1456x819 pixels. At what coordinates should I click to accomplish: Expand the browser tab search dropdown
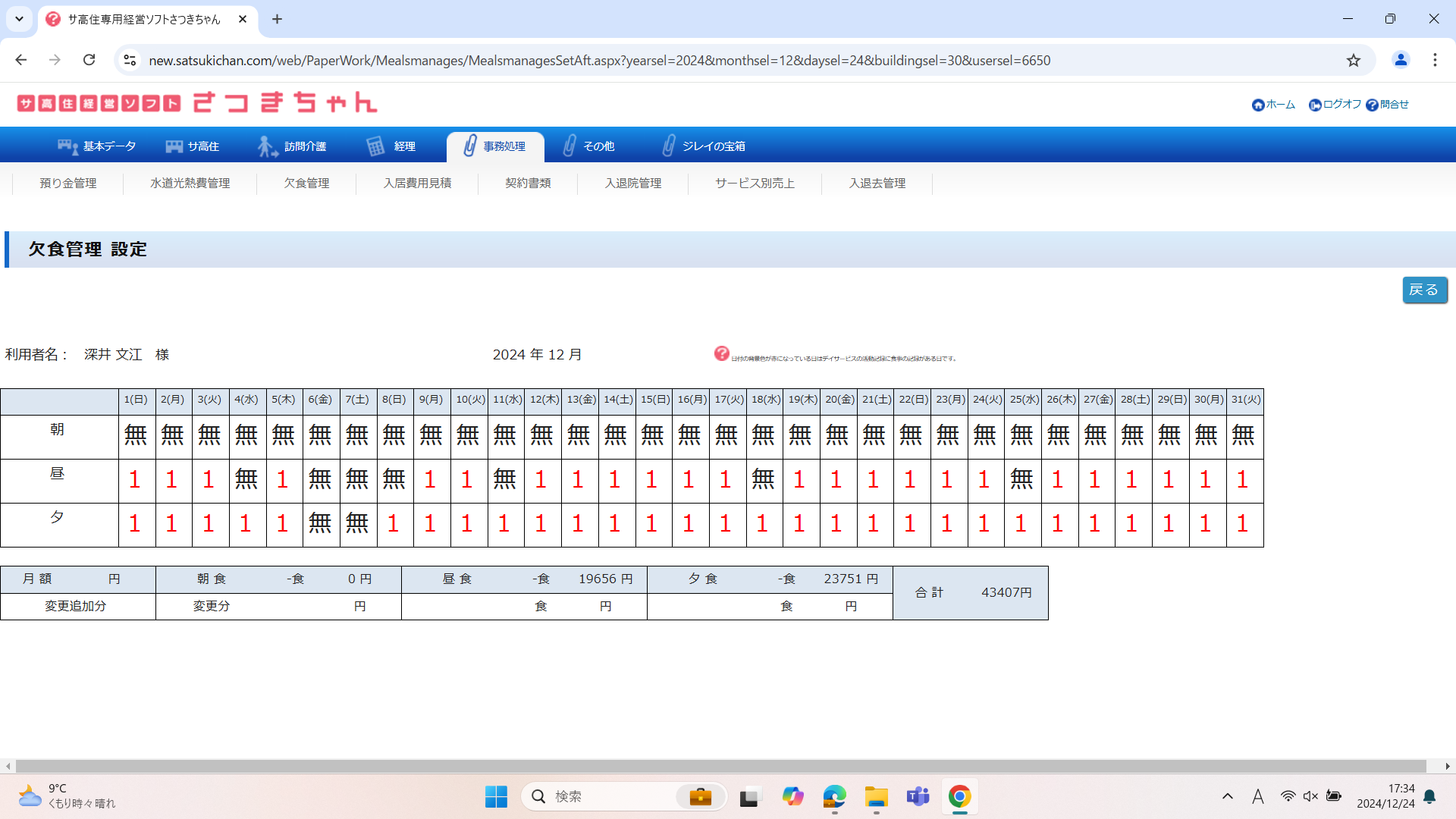click(19, 19)
